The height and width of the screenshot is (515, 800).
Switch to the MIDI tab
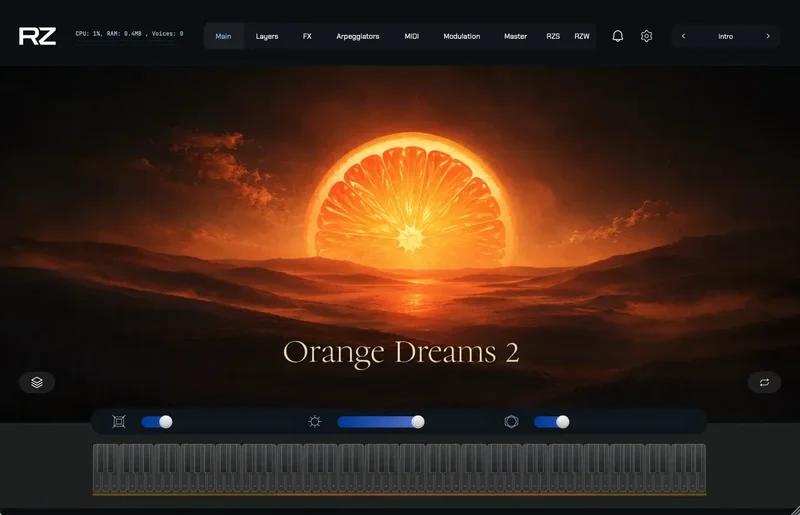(x=412, y=36)
